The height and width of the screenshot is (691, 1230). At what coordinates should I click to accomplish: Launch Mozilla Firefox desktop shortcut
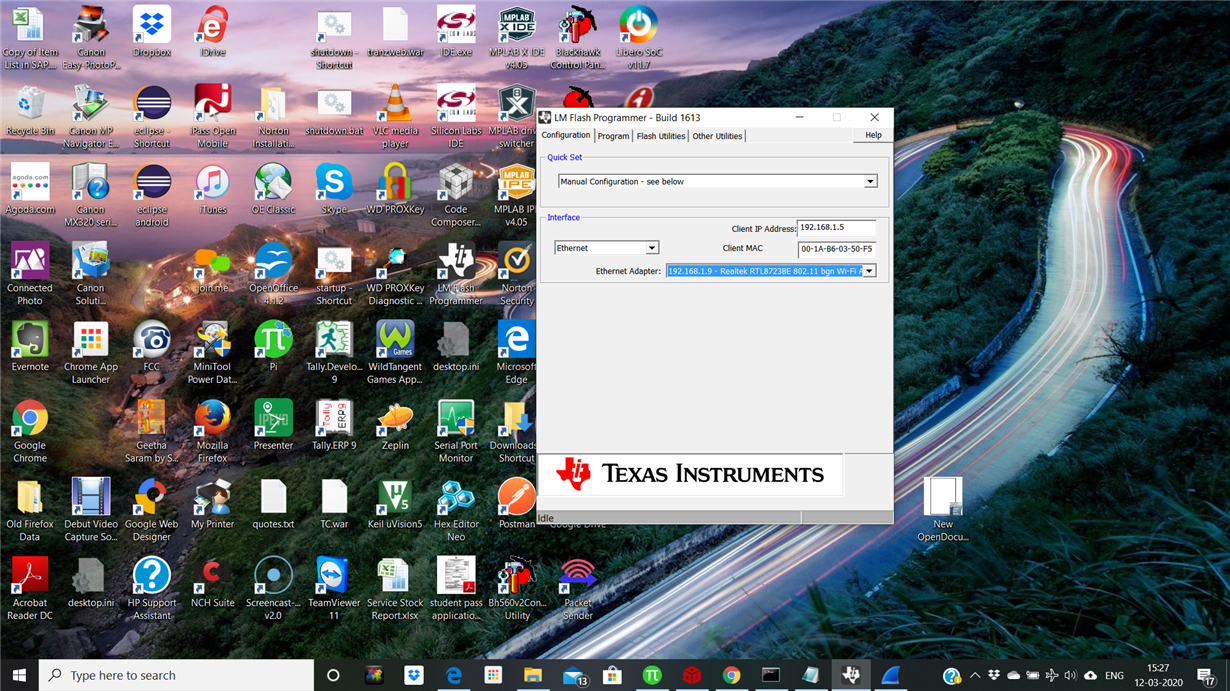click(x=212, y=431)
